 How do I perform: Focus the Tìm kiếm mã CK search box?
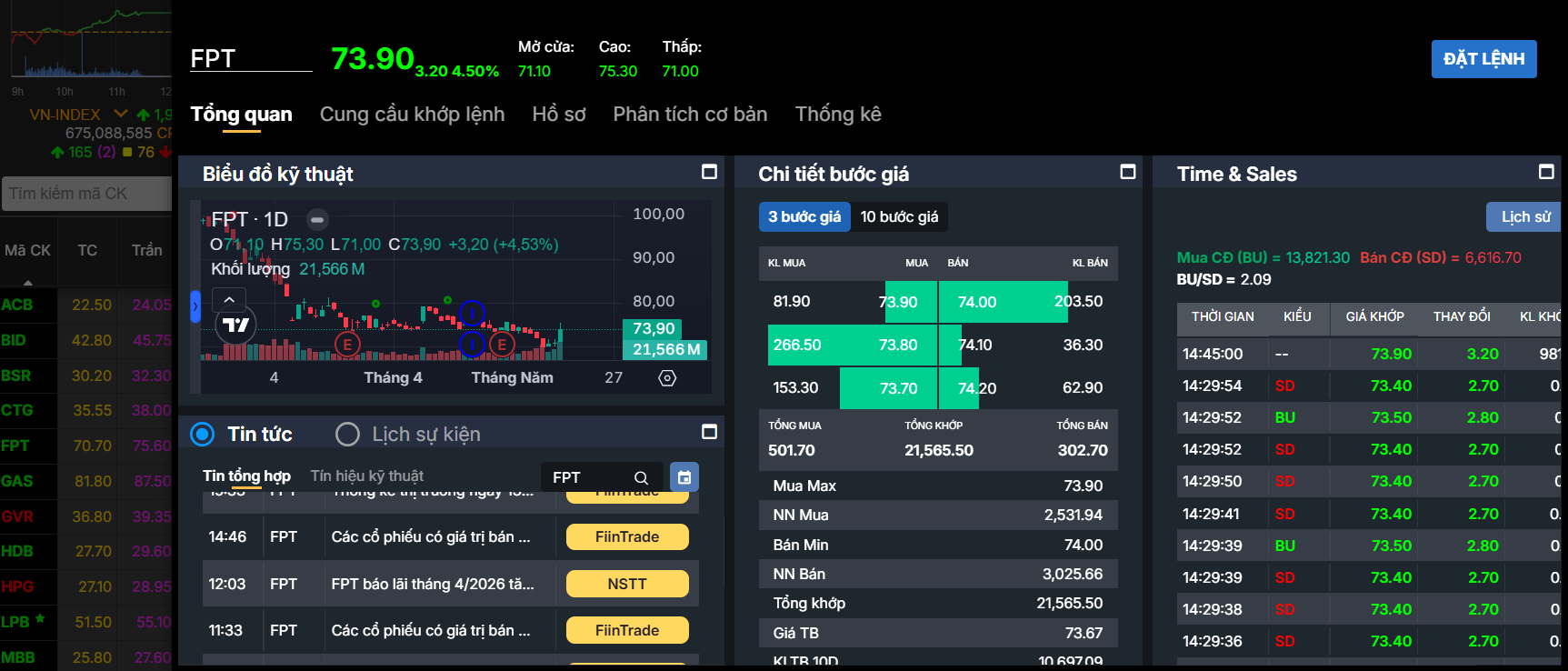(86, 194)
